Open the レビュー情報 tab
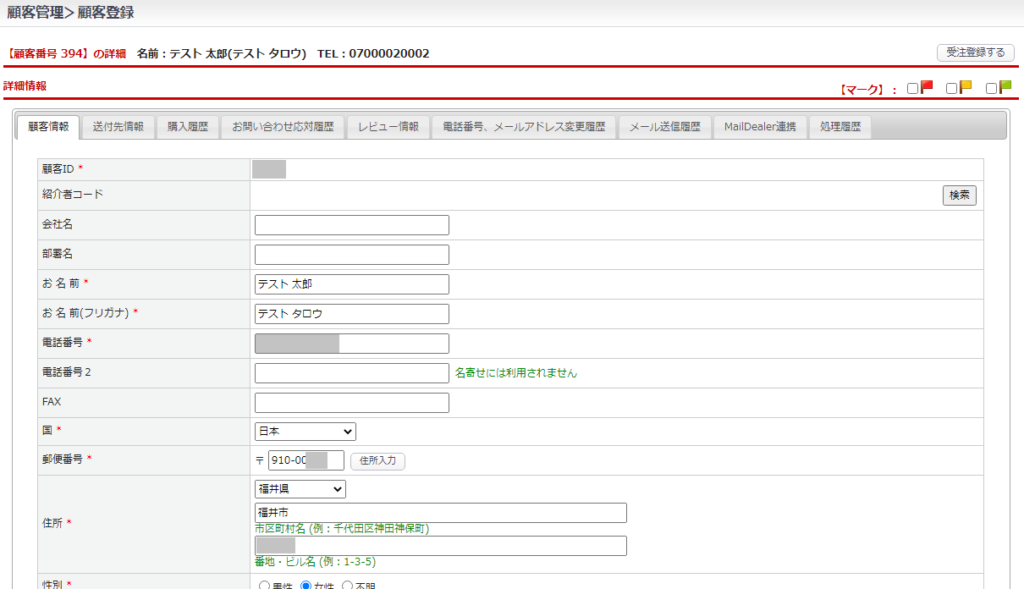The image size is (1024, 589). pos(389,127)
